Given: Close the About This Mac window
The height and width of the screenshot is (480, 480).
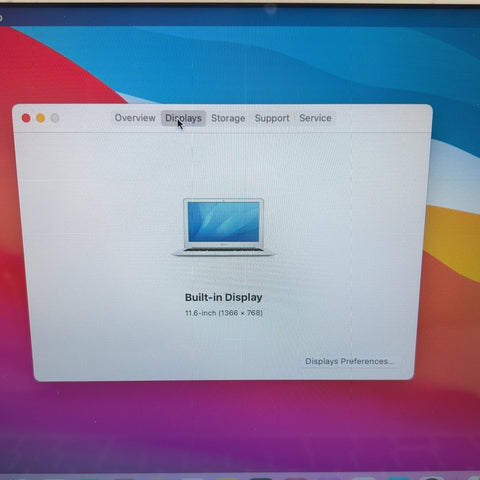Looking at the screenshot, I should pos(26,118).
